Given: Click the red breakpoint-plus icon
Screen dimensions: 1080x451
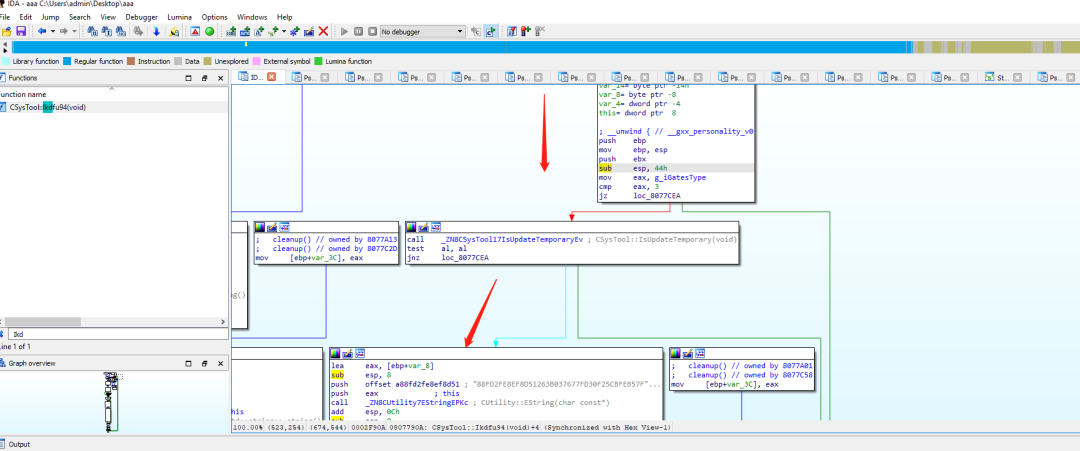Looking at the screenshot, I should pyautogui.click(x=526, y=31).
